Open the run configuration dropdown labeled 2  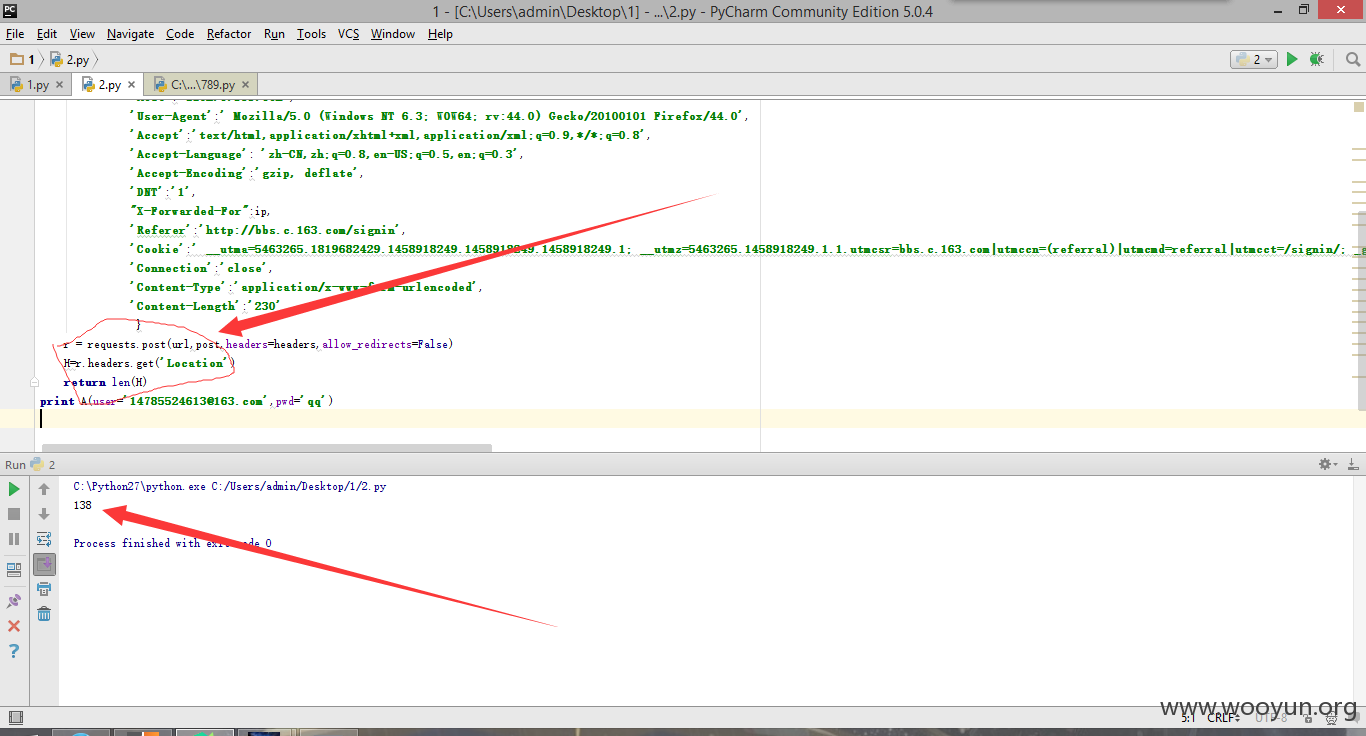click(1254, 60)
